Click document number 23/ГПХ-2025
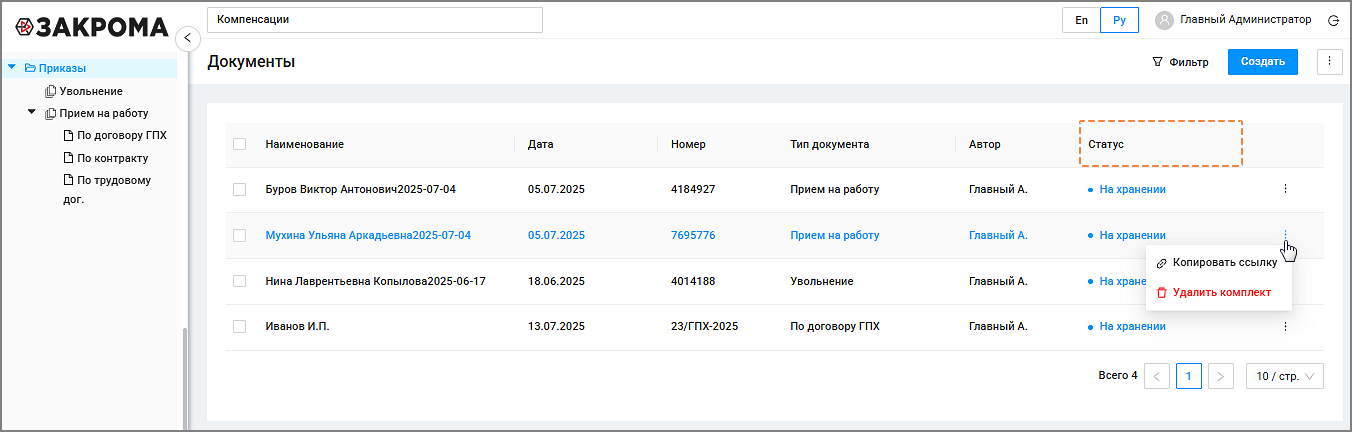 tap(705, 327)
